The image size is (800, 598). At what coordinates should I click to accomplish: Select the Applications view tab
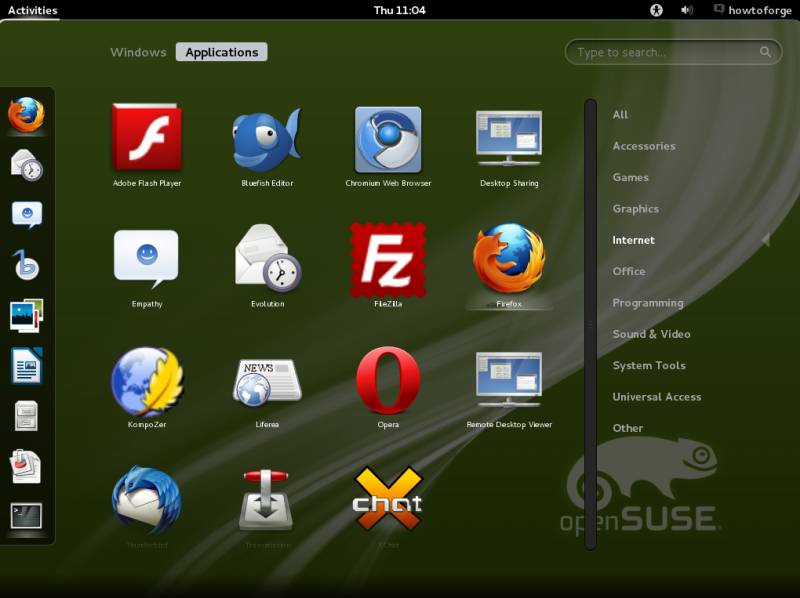tap(221, 52)
